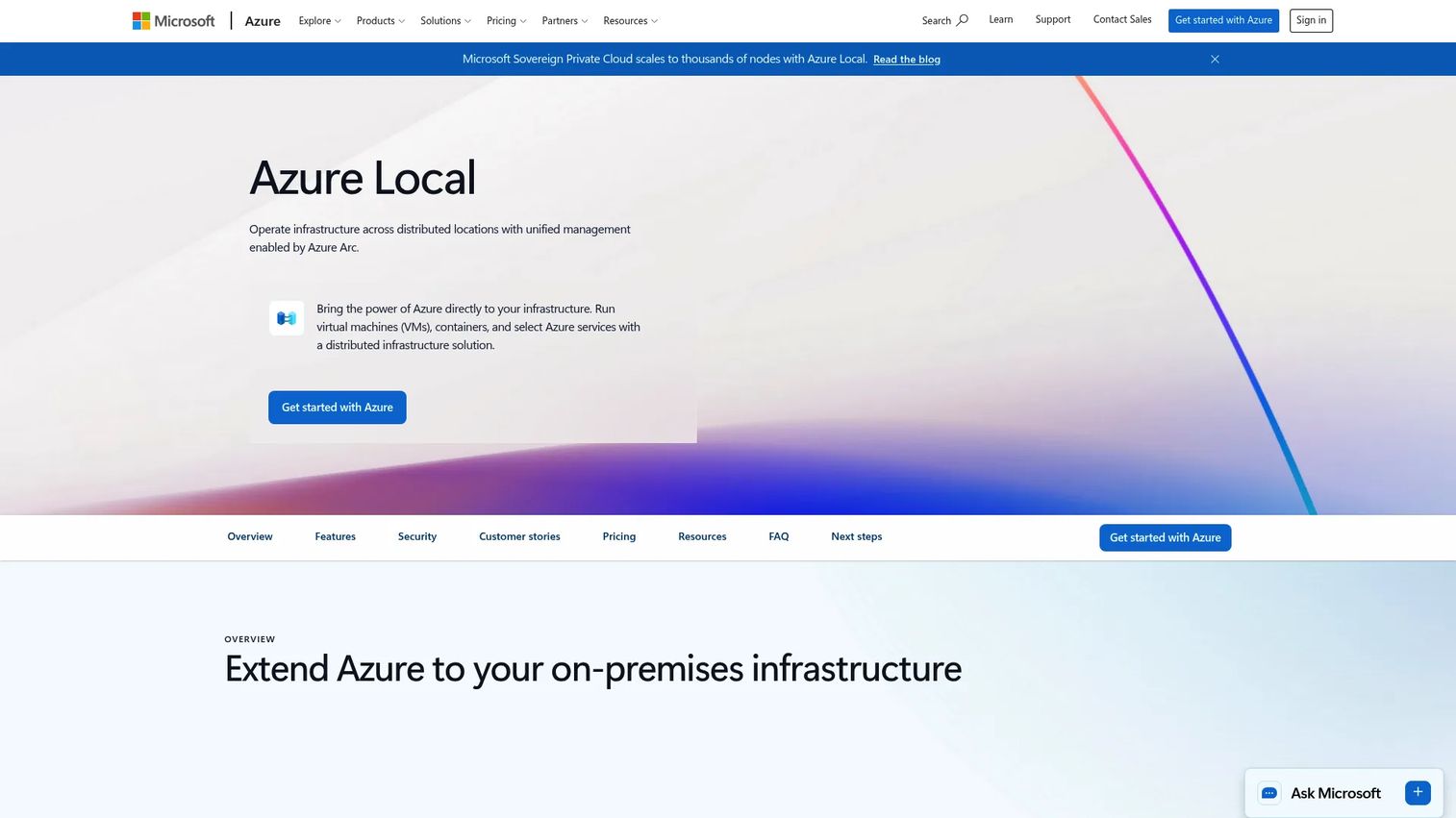
Task: Expand the Solutions dropdown
Action: [x=445, y=20]
